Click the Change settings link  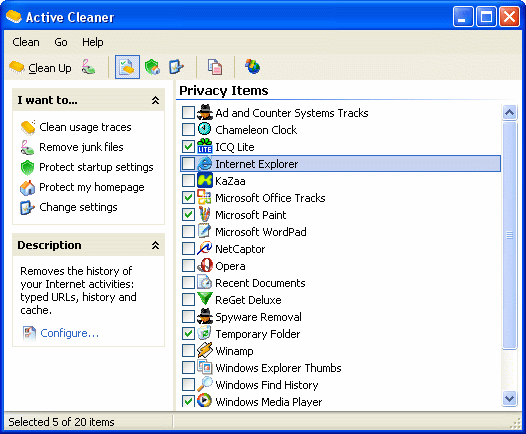(78, 208)
